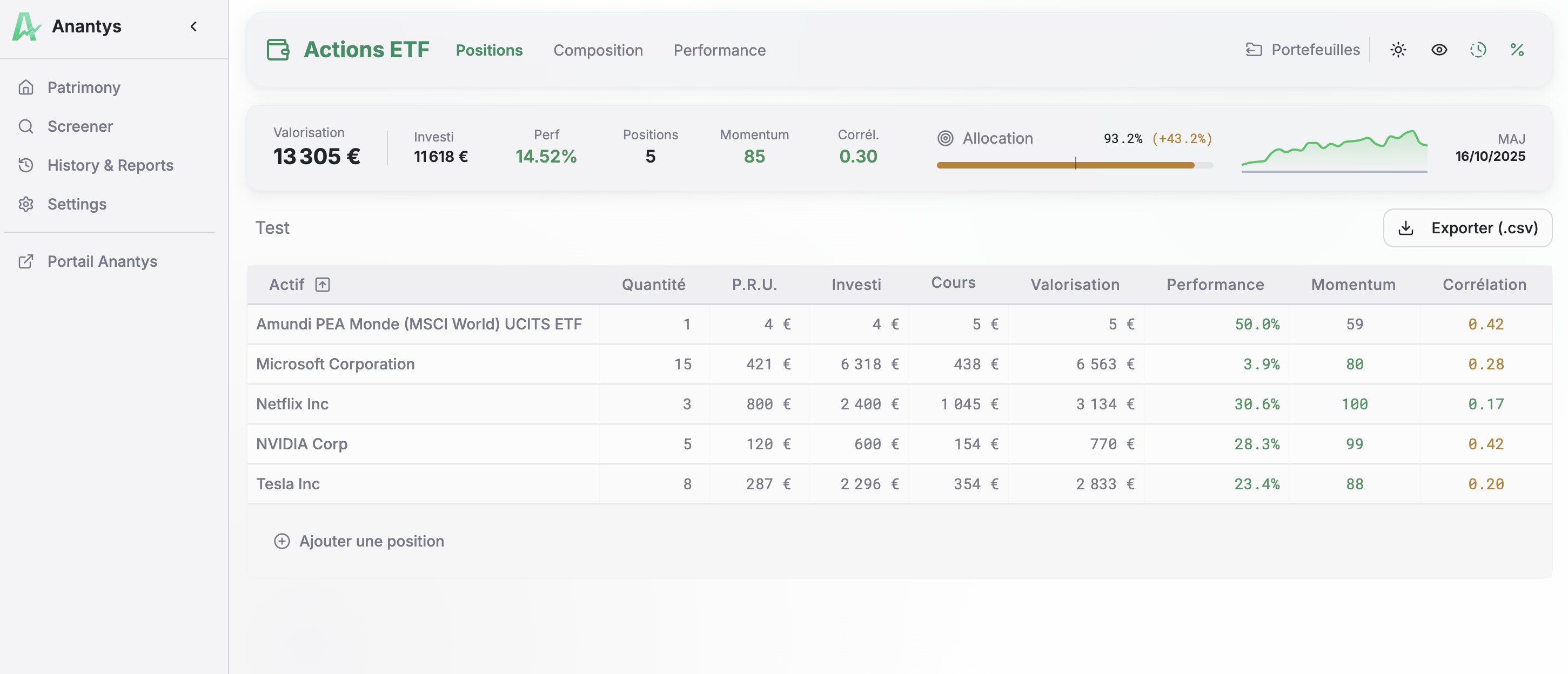This screenshot has width=1568, height=674.
Task: Open the Portefeuilles folder selector
Action: [1302, 50]
